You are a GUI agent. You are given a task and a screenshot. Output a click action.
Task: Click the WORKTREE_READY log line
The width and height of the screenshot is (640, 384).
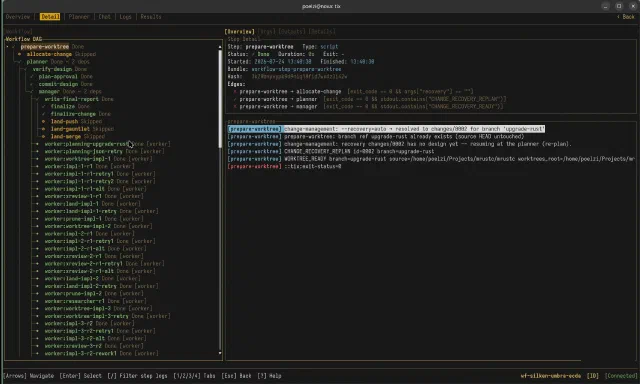(431, 159)
